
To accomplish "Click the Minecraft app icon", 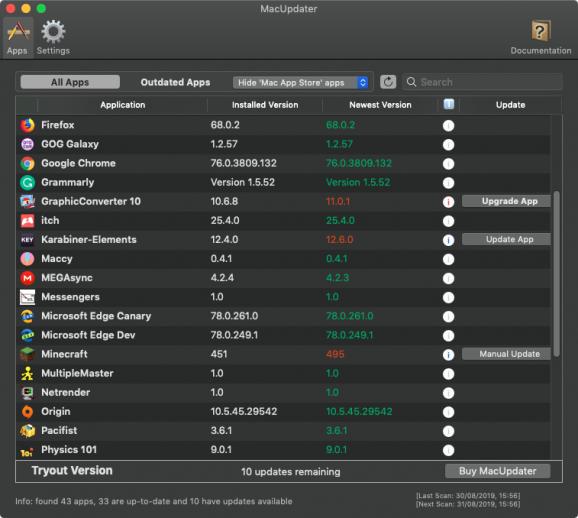I will click(27, 354).
